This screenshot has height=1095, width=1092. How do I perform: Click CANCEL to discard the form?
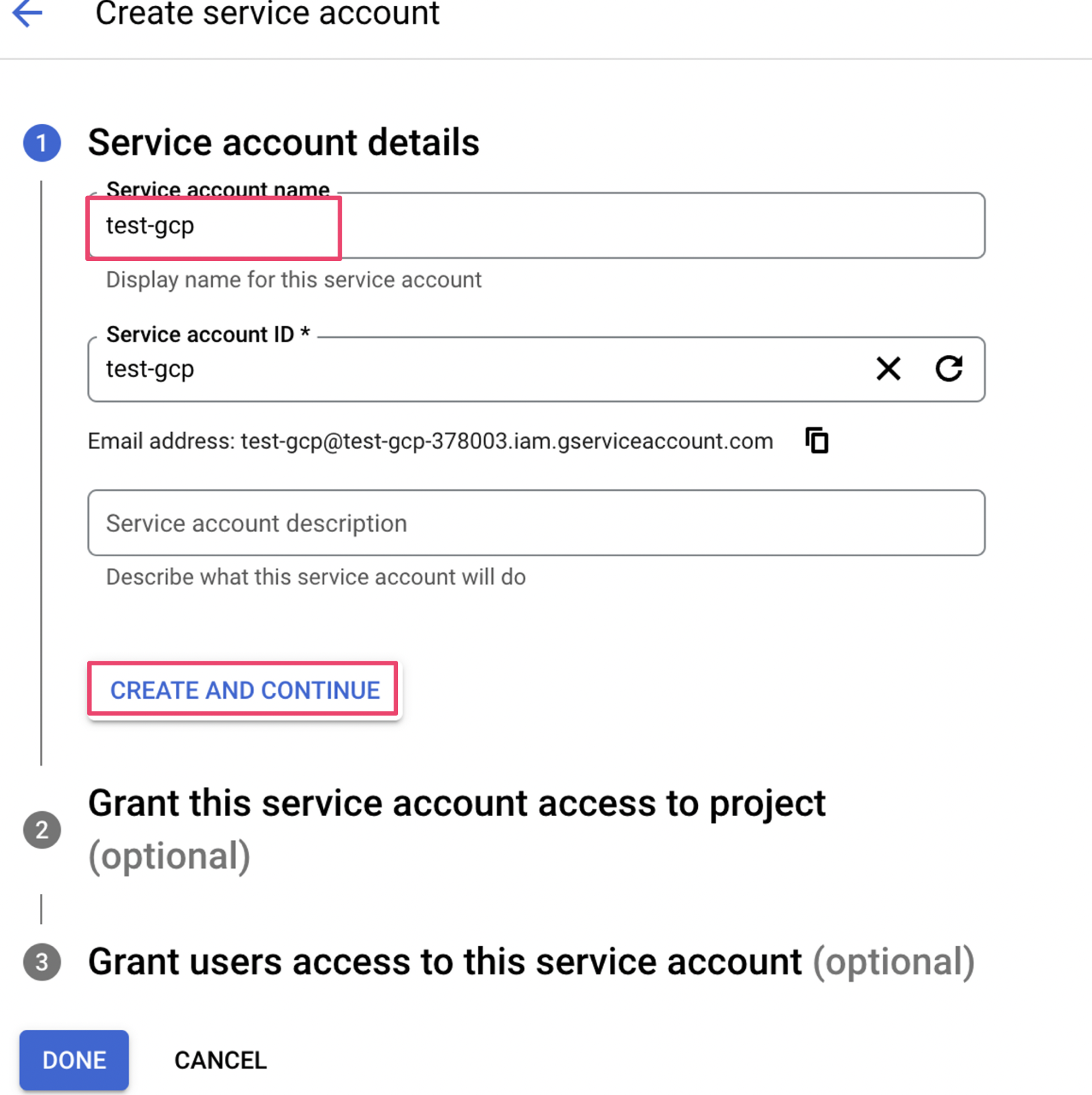220,1060
